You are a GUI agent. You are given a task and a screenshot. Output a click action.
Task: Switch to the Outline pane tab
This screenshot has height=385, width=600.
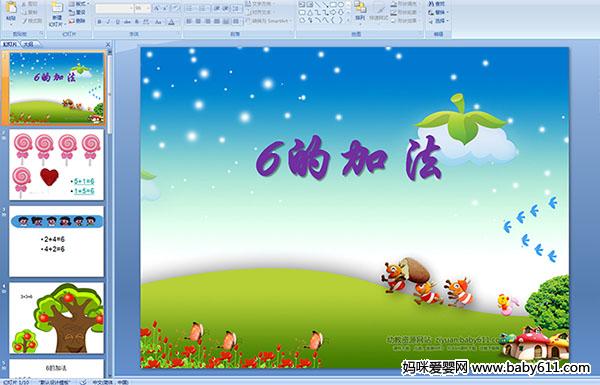[29, 44]
